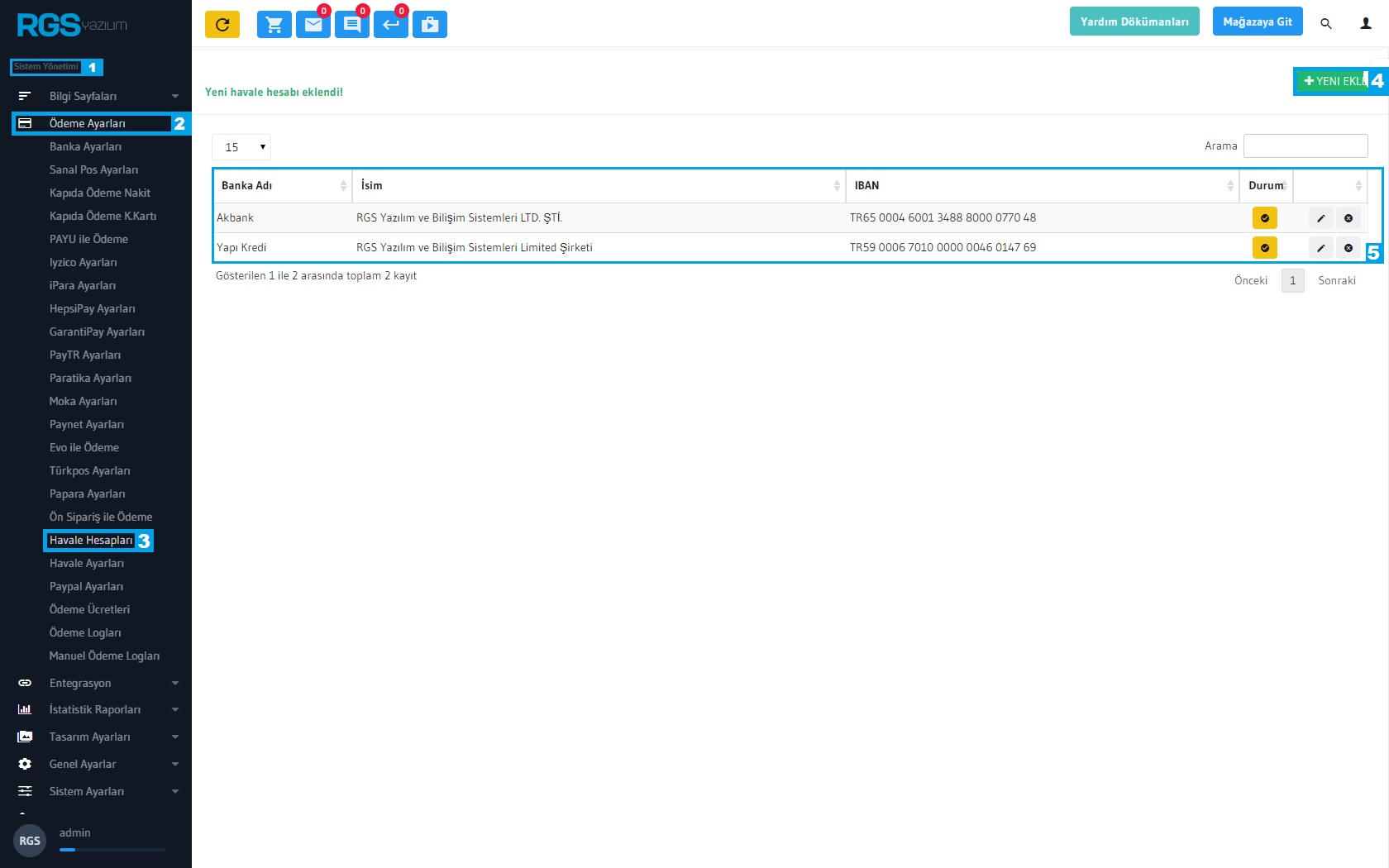Open the mail envelope notifications icon
Image resolution: width=1389 pixels, height=868 pixels.
click(x=313, y=25)
